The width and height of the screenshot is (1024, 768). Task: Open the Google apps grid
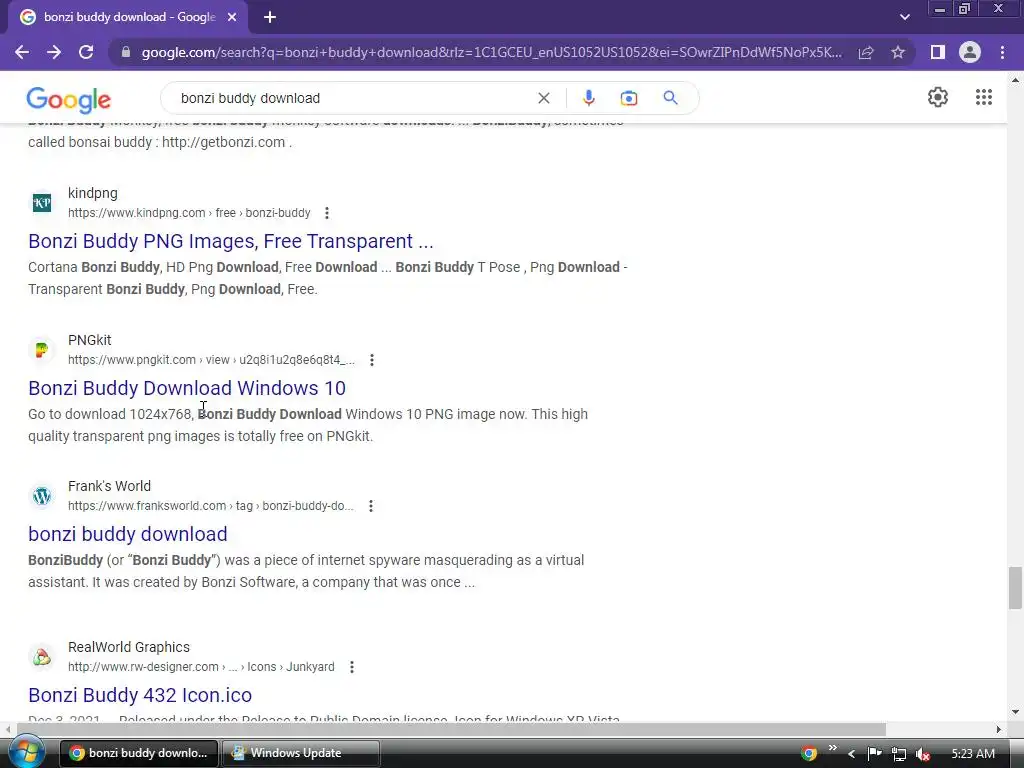(x=984, y=97)
